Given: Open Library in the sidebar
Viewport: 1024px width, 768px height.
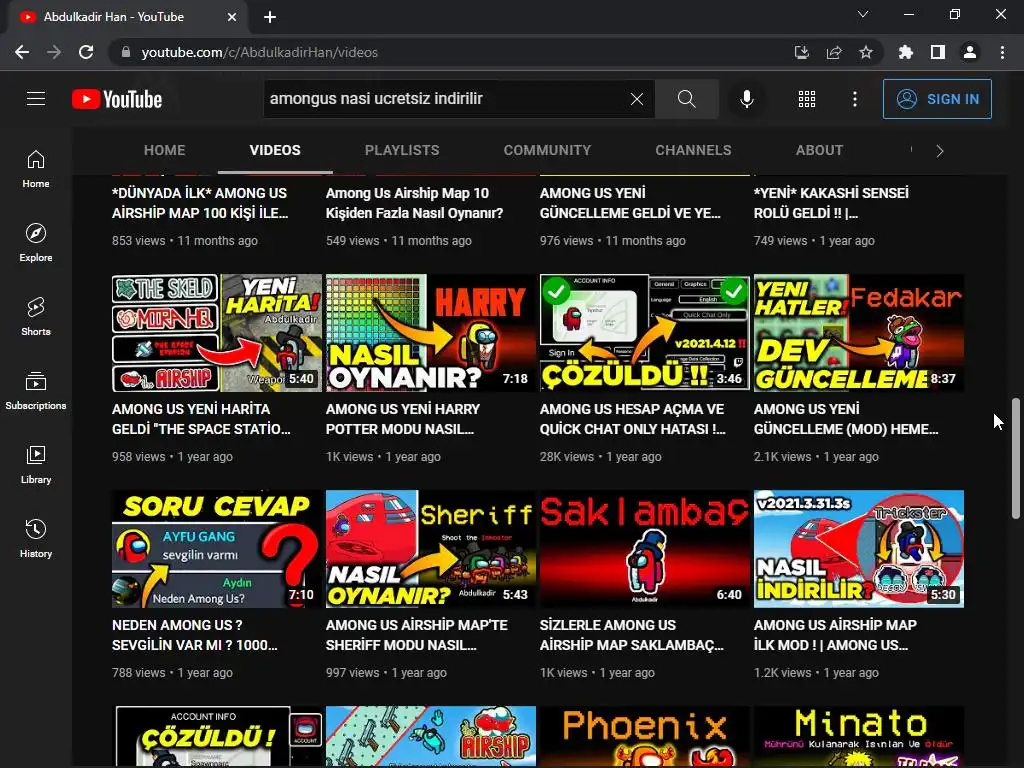Looking at the screenshot, I should (x=36, y=464).
